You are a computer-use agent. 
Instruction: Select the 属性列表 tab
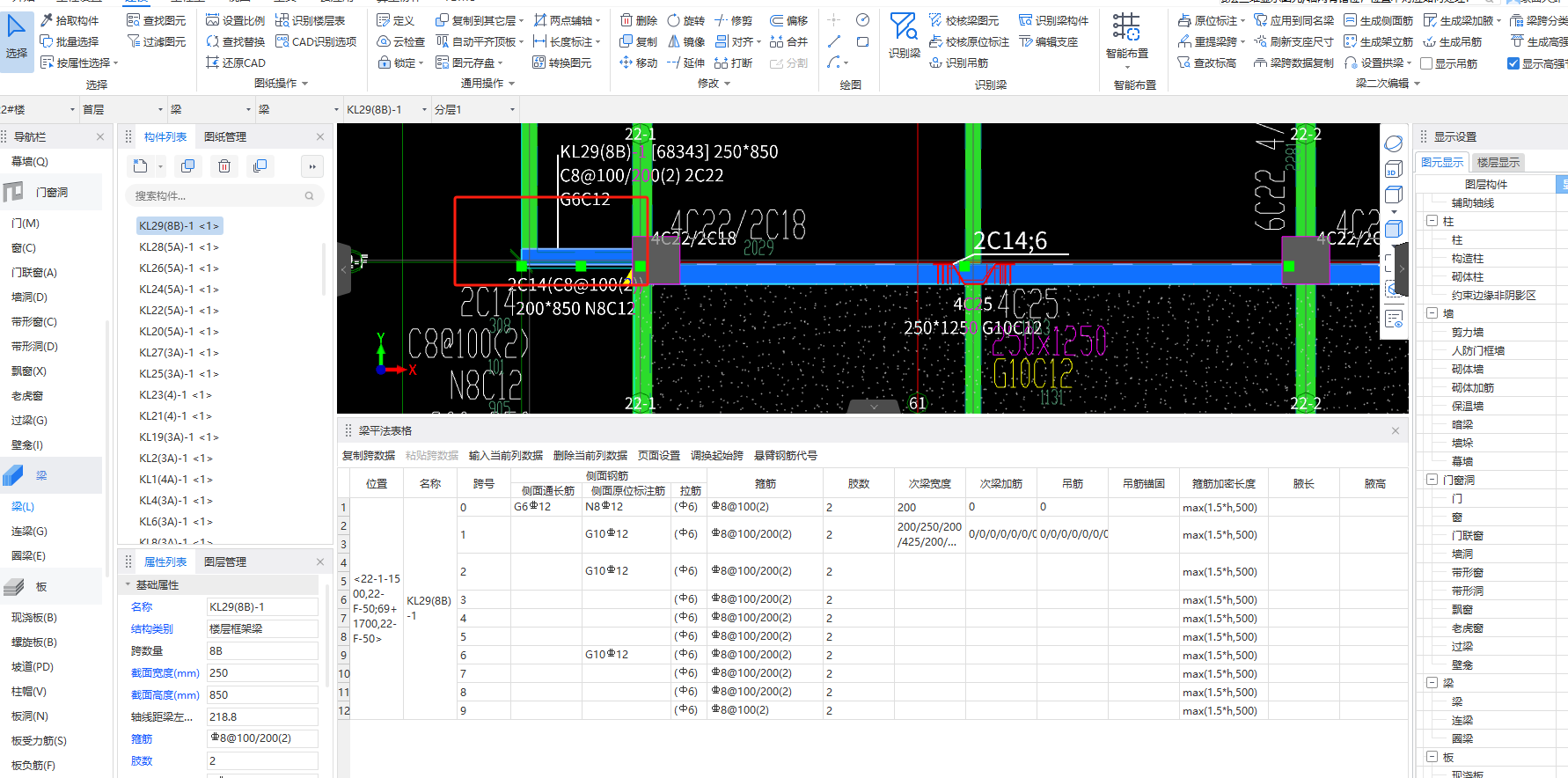[165, 561]
